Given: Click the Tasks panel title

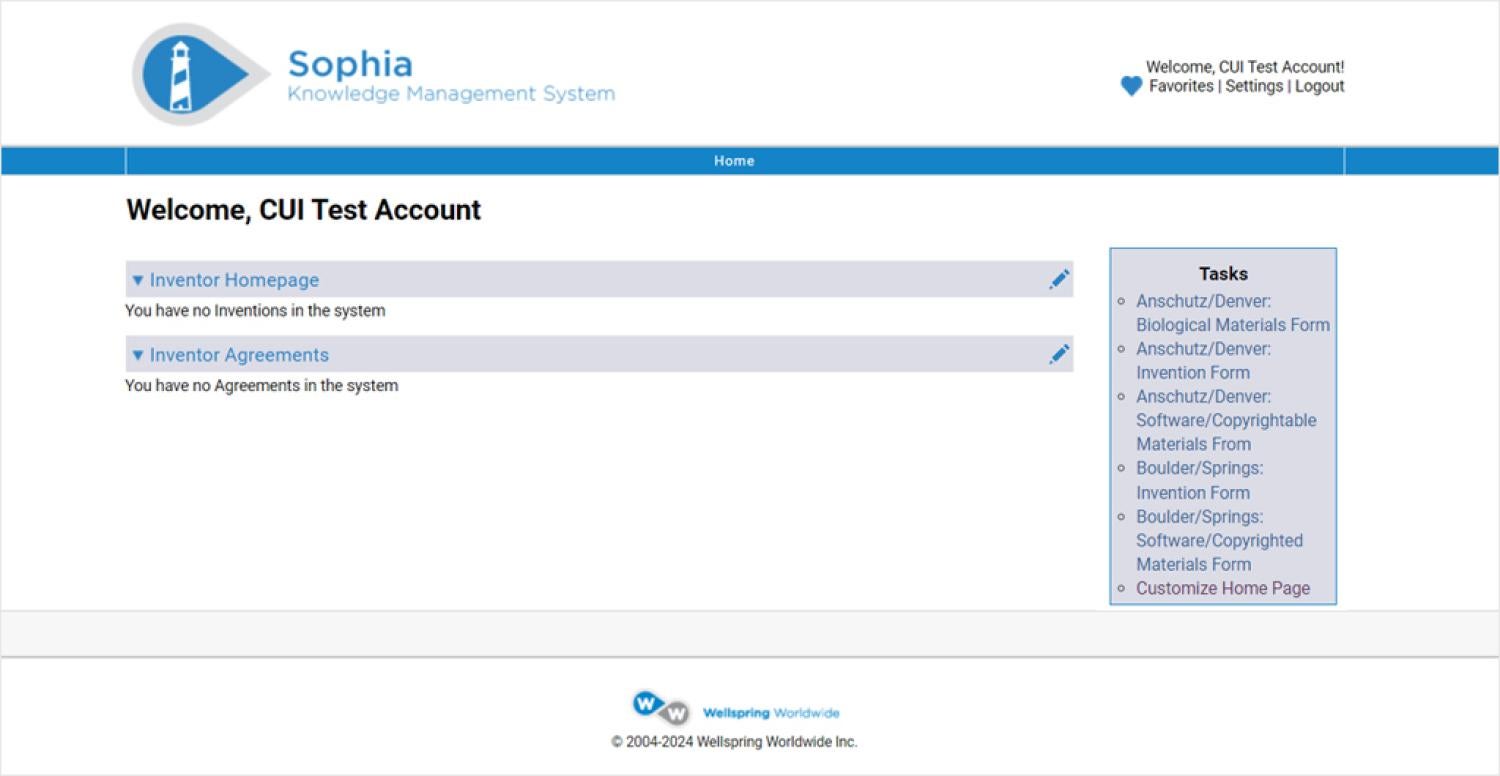Looking at the screenshot, I should [1223, 273].
